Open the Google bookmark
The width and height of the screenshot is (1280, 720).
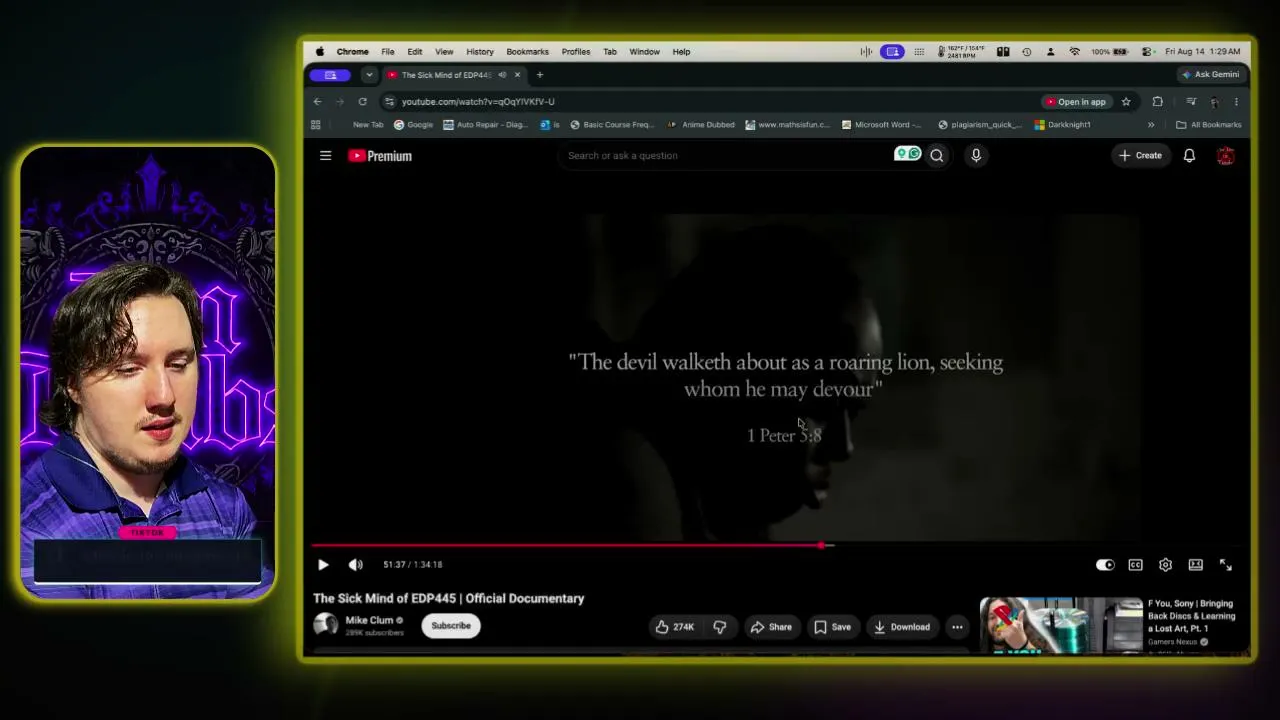413,125
